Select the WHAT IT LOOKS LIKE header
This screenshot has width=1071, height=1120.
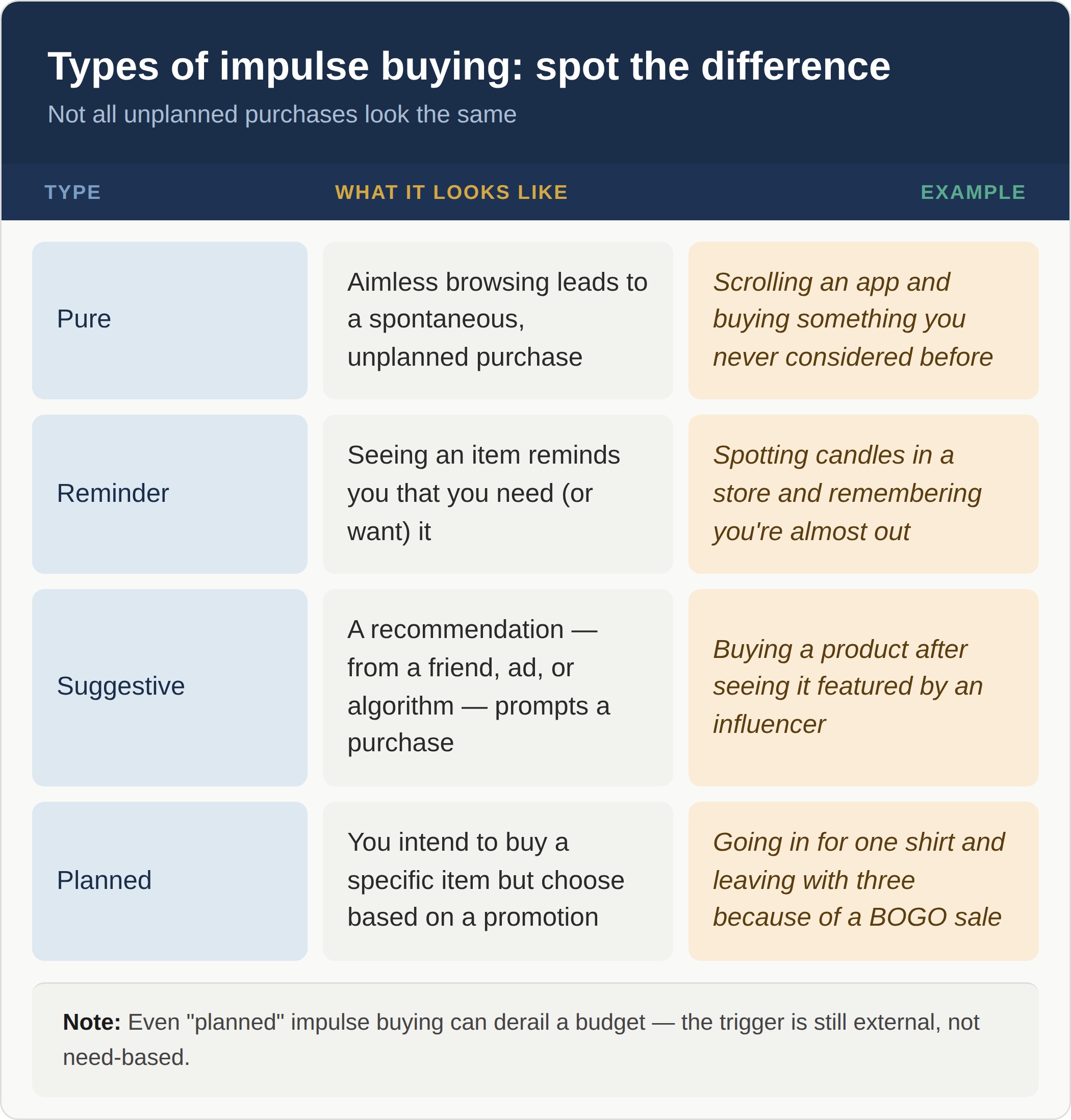point(451,192)
